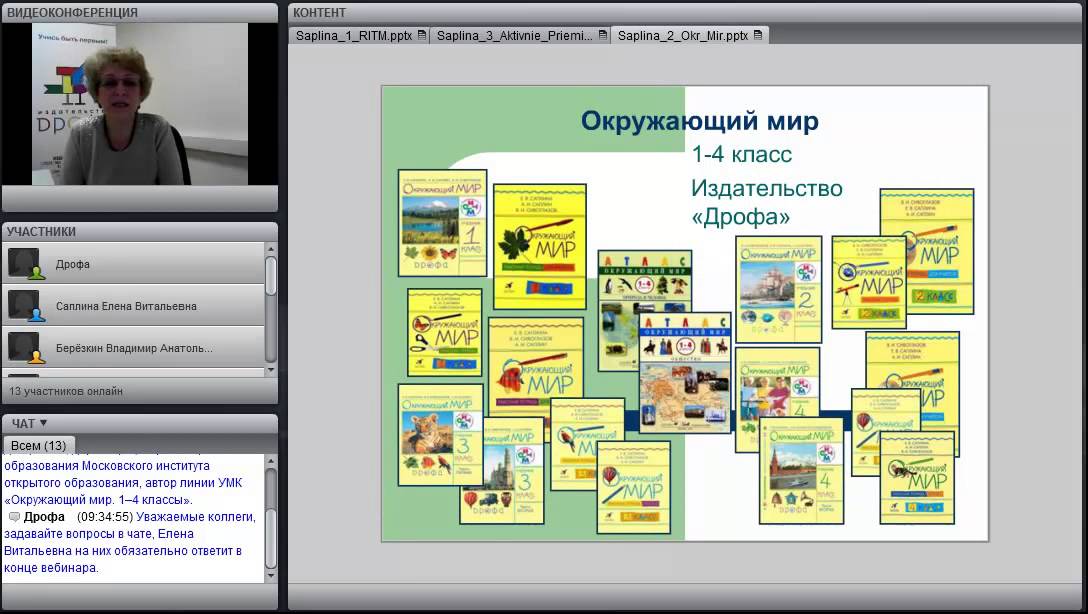Click file icon on Saplina_1_RITM.pptx tab

pyautogui.click(x=421, y=35)
